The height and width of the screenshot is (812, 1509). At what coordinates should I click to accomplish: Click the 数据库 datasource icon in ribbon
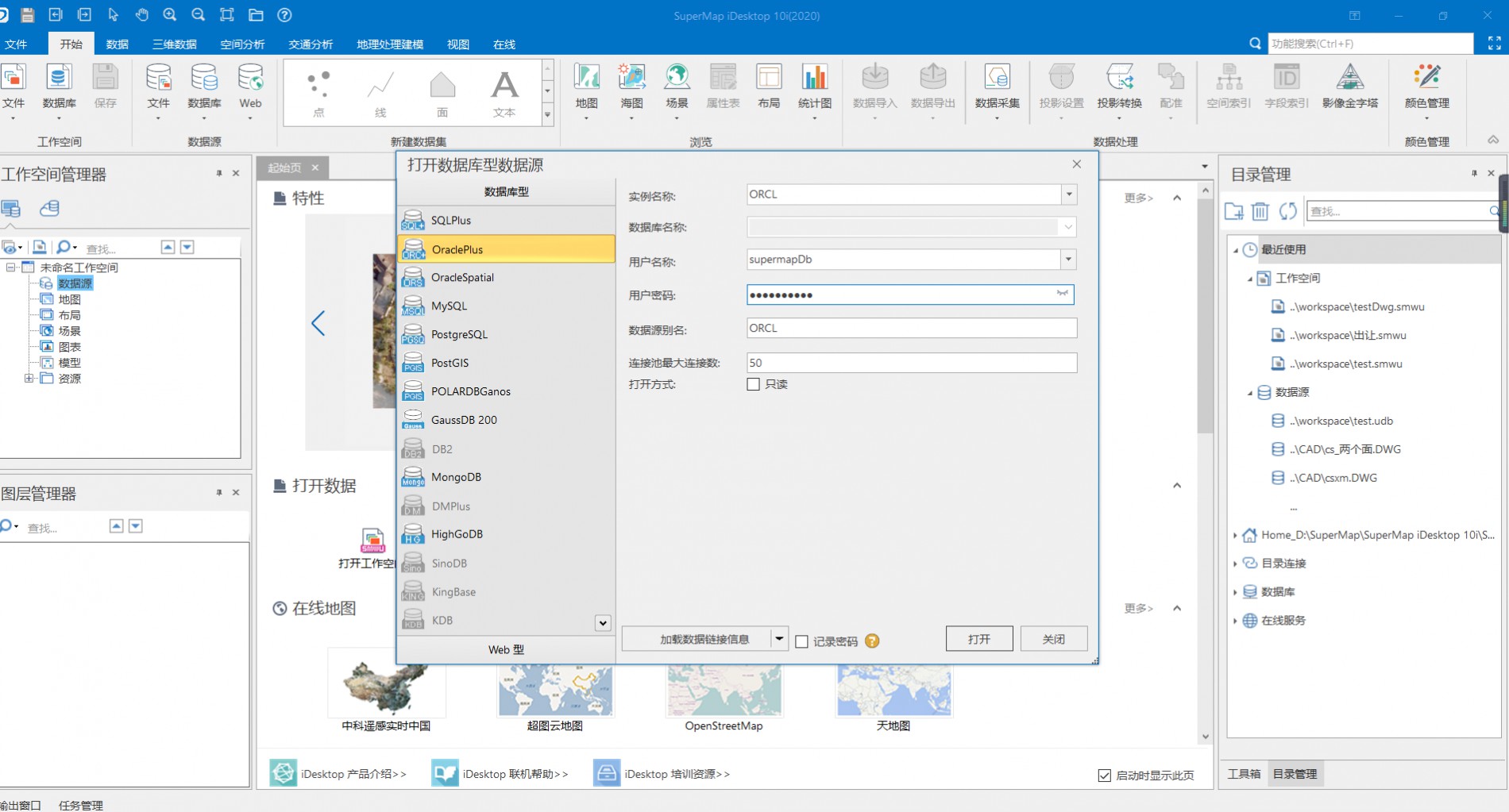tap(204, 78)
